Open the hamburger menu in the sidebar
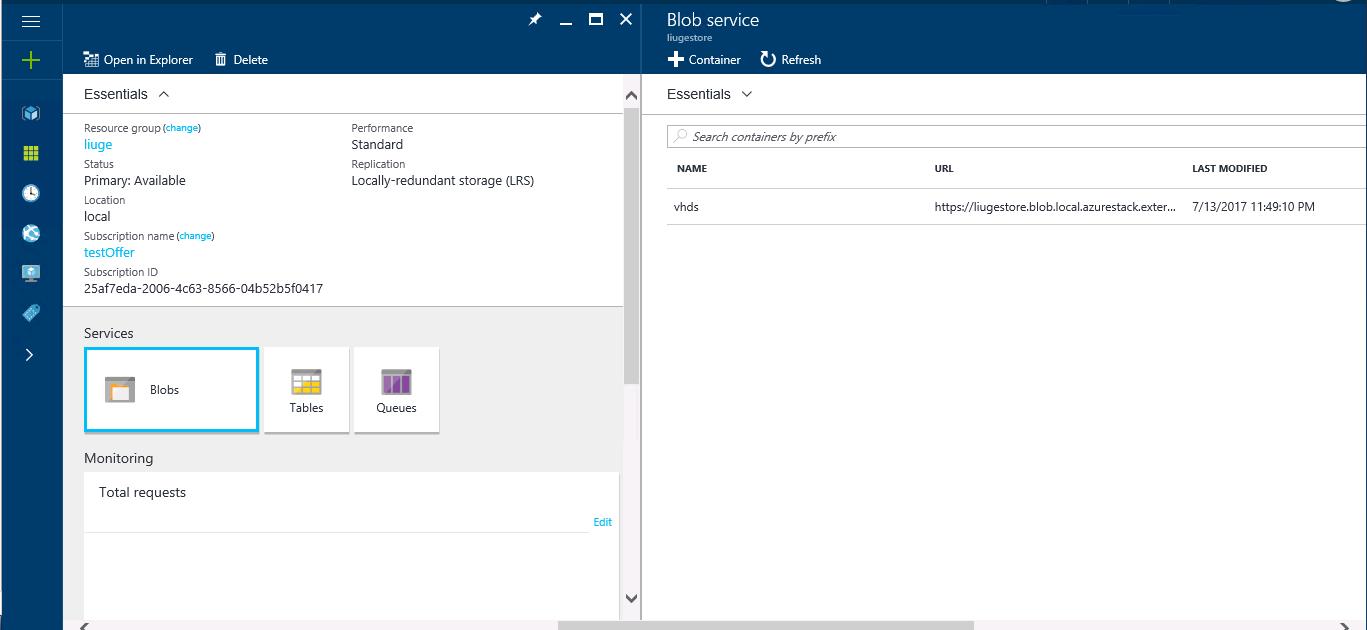This screenshot has width=1367, height=630. 31,20
